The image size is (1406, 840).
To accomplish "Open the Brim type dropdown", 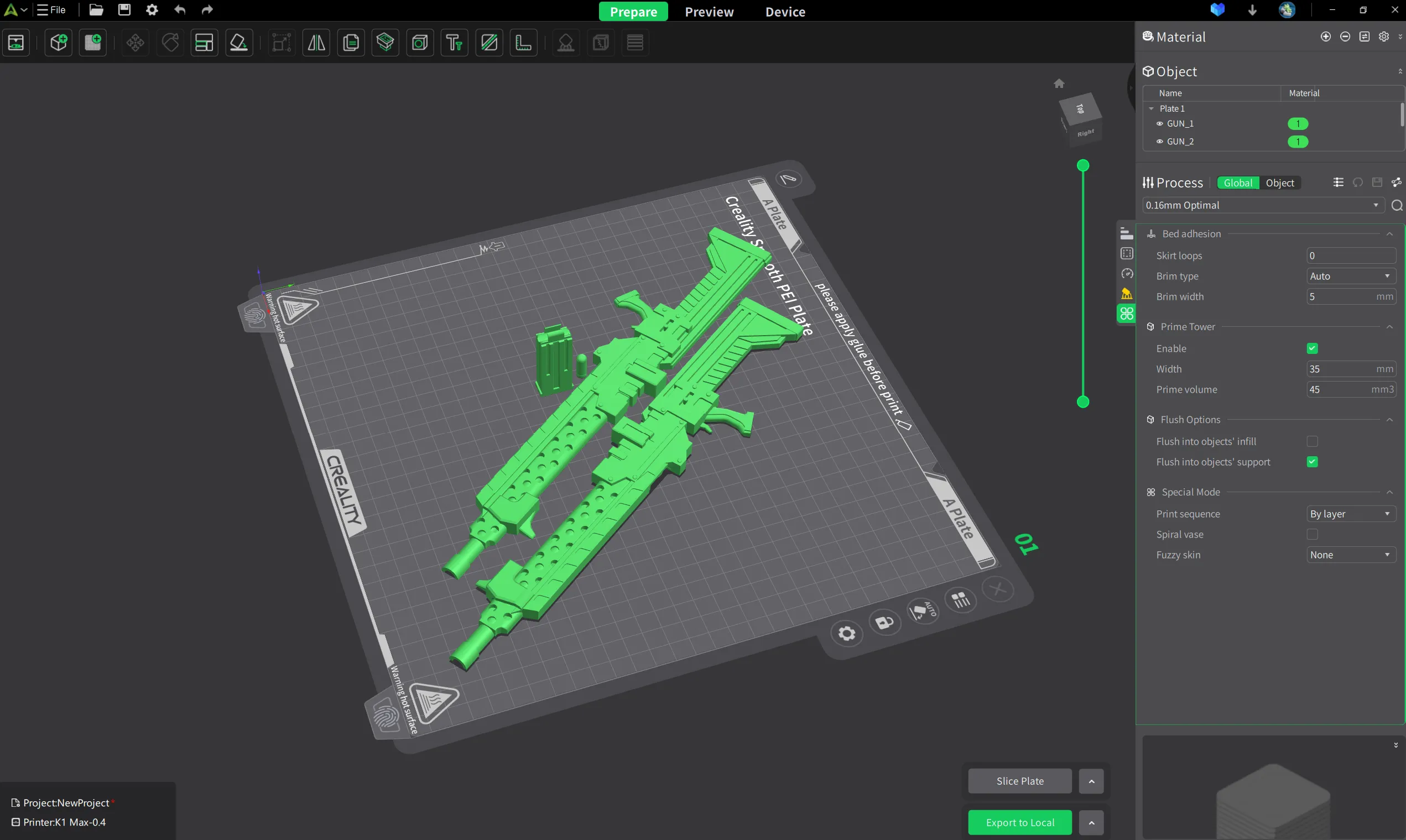I will 1350,275.
